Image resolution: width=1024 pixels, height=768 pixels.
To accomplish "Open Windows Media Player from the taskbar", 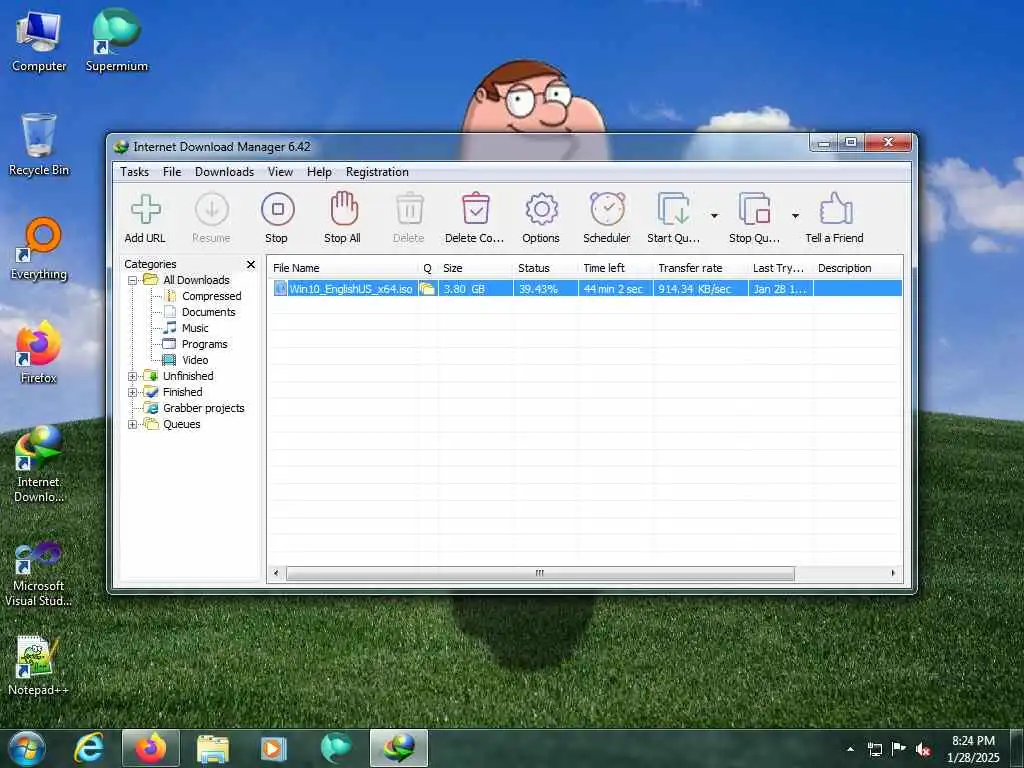I will pyautogui.click(x=274, y=748).
